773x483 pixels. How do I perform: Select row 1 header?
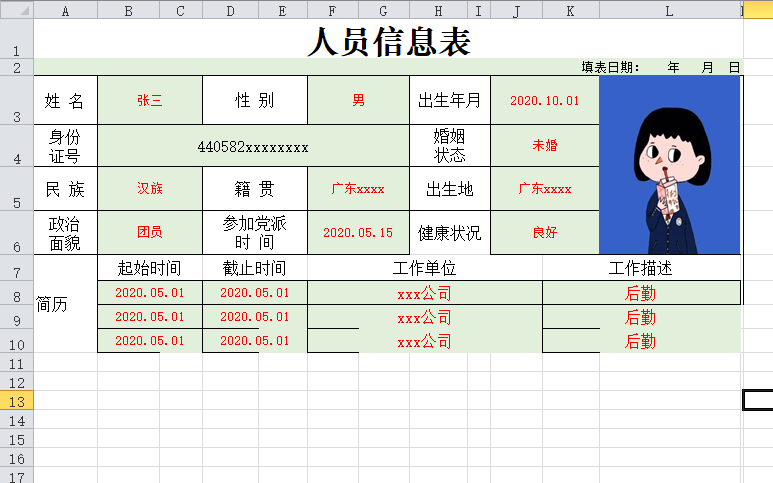coord(17,38)
